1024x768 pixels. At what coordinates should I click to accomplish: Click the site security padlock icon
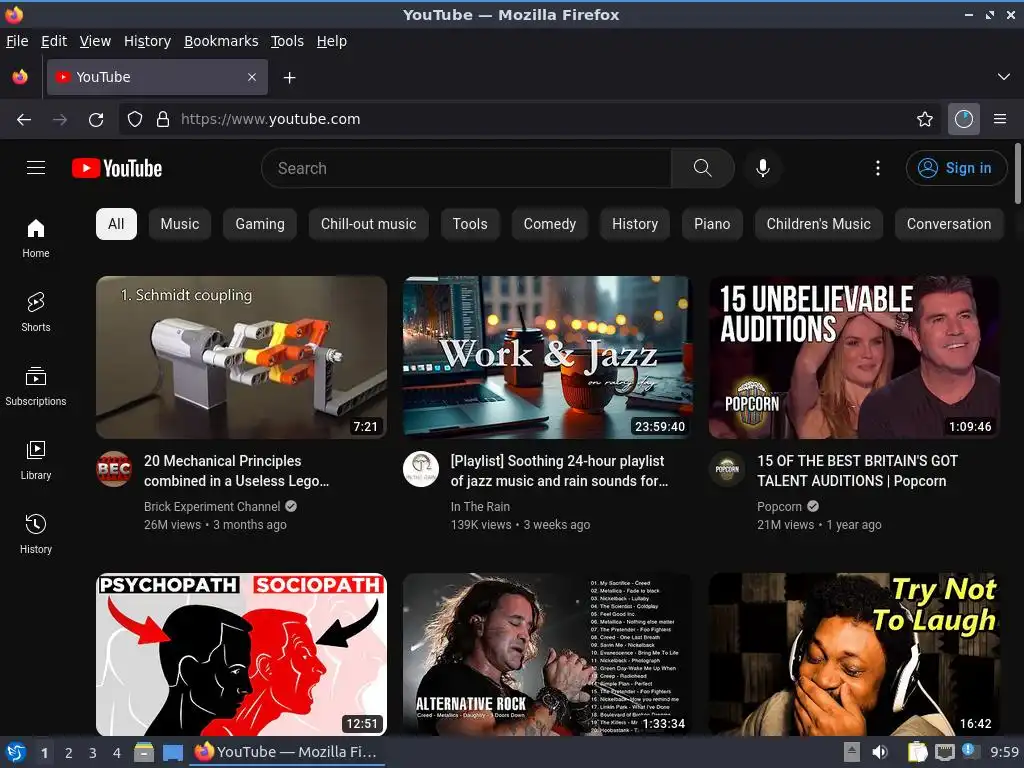tap(163, 119)
